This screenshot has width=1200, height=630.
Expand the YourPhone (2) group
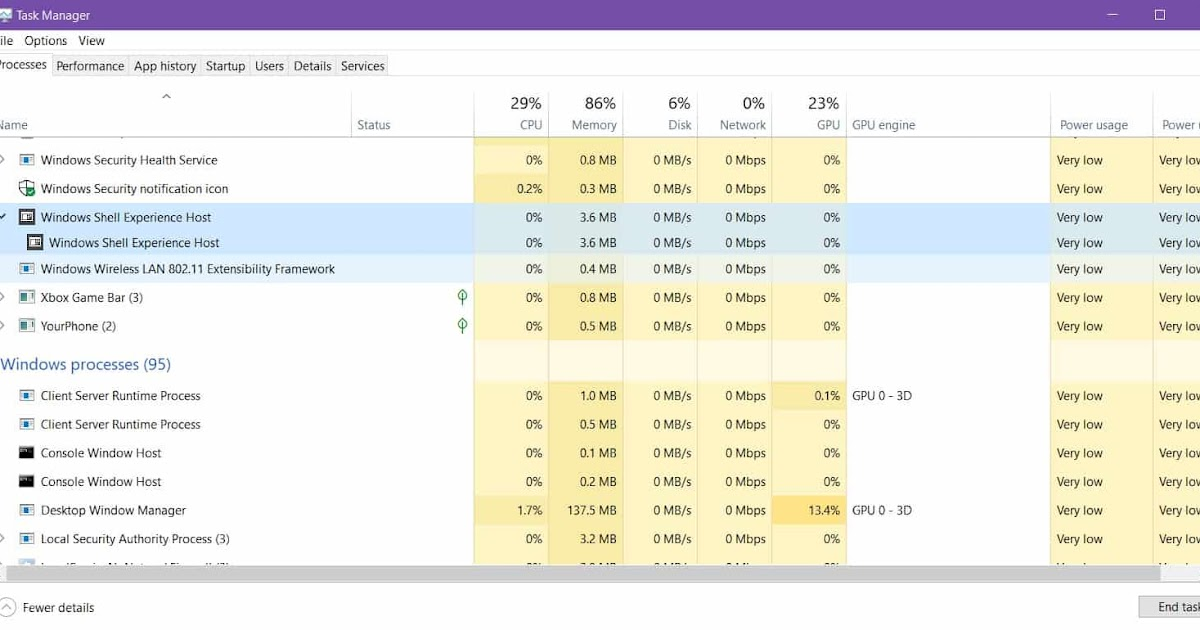3,326
